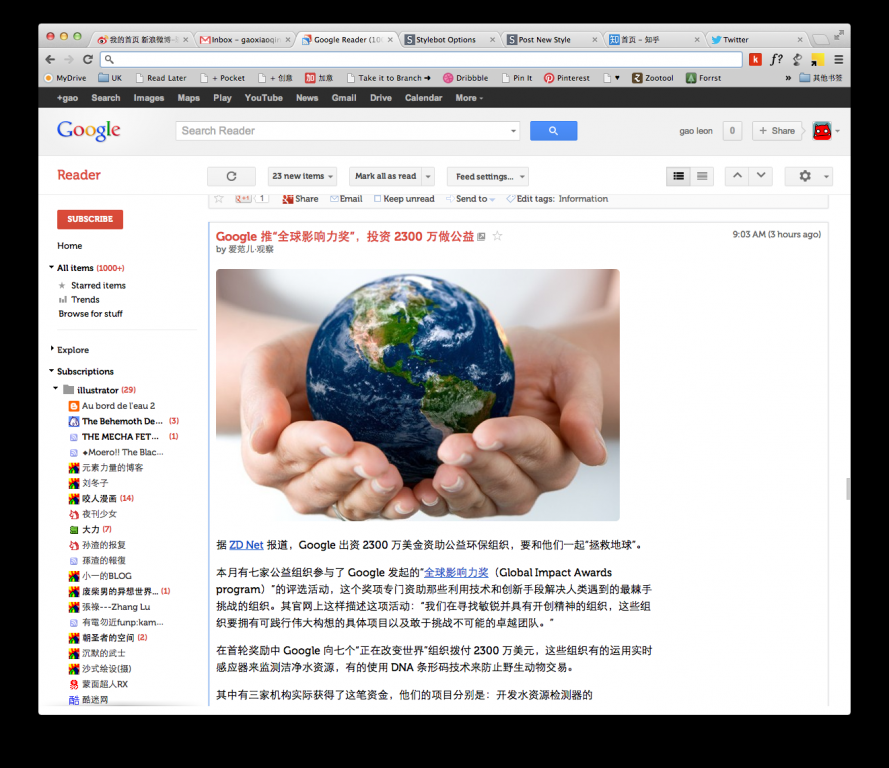Click the + Share button
Screen dimensions: 889x768
tap(777, 131)
